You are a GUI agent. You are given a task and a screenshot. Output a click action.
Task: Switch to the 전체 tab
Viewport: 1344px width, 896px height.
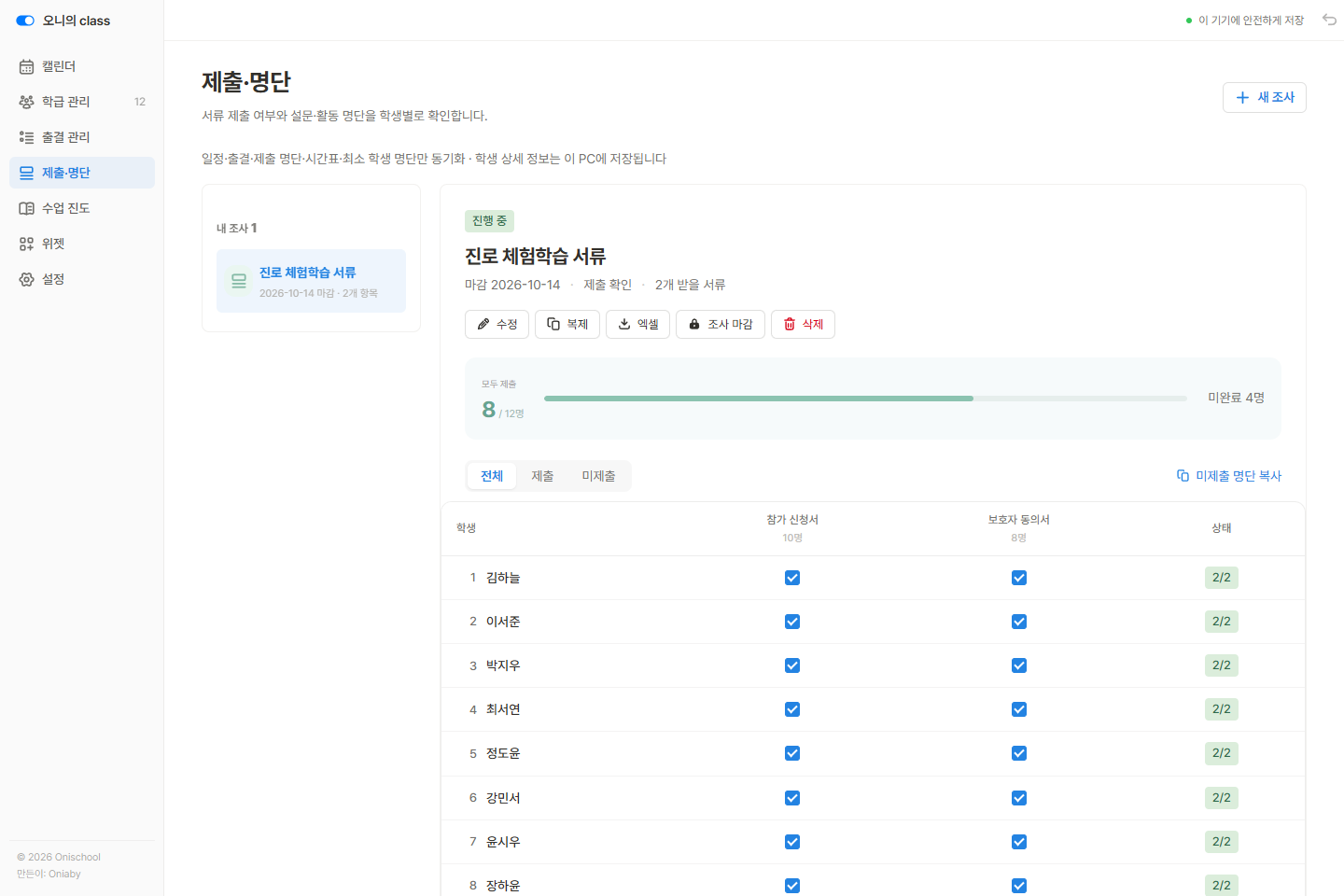click(492, 476)
